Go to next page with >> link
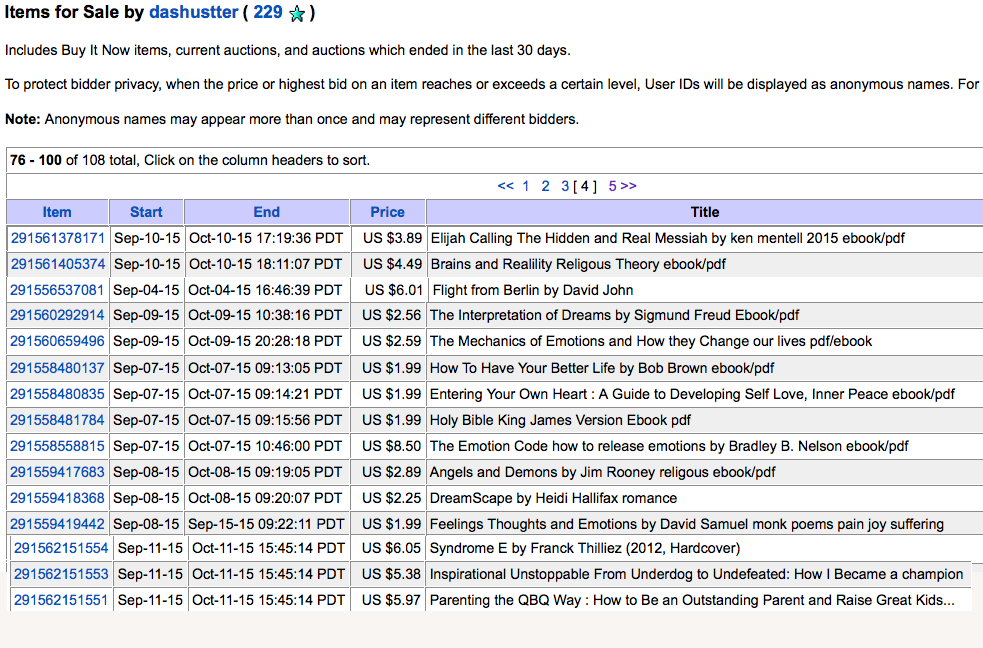The width and height of the screenshot is (983, 648). tap(629, 186)
